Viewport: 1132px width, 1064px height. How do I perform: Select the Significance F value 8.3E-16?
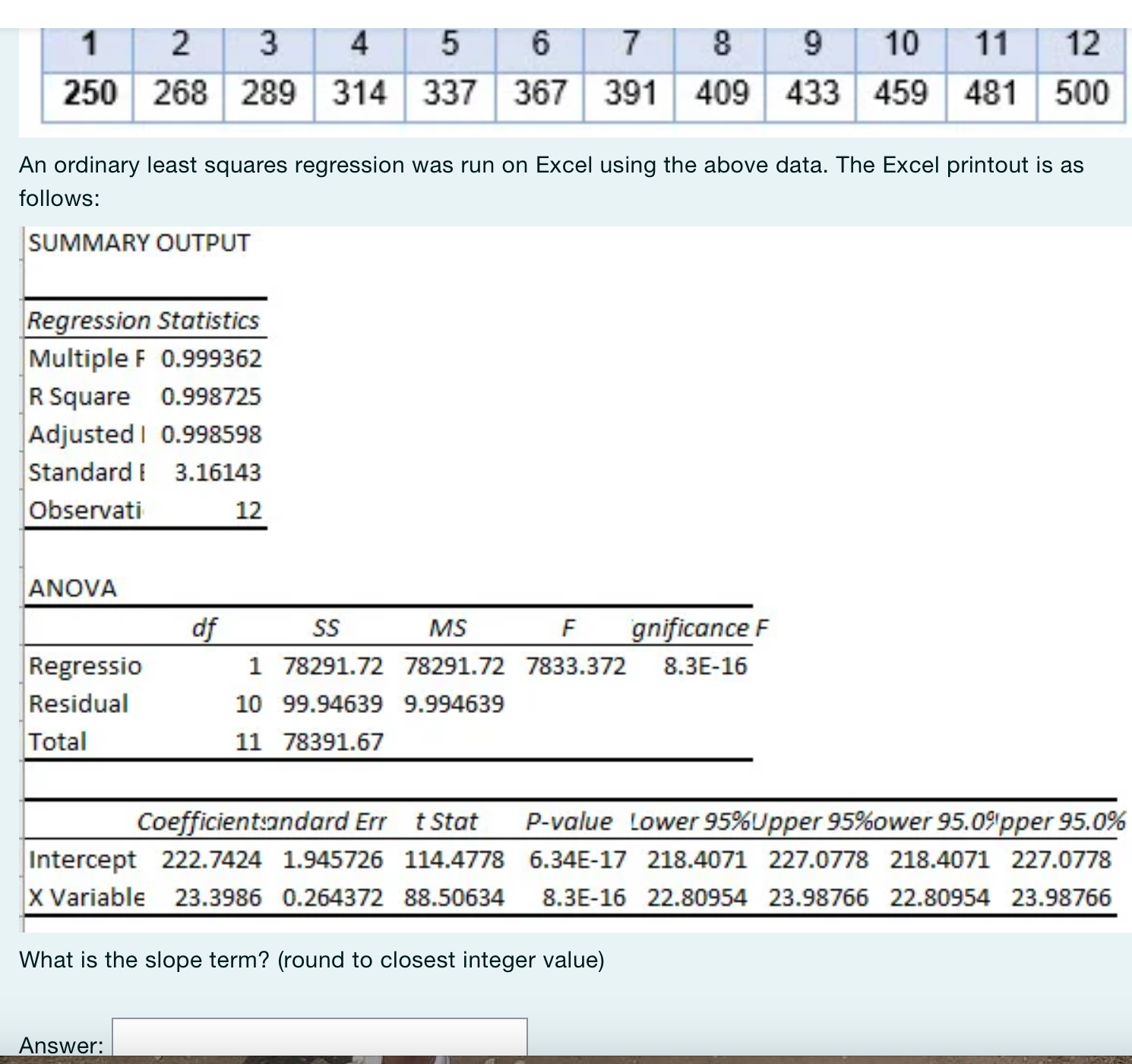coord(705,666)
